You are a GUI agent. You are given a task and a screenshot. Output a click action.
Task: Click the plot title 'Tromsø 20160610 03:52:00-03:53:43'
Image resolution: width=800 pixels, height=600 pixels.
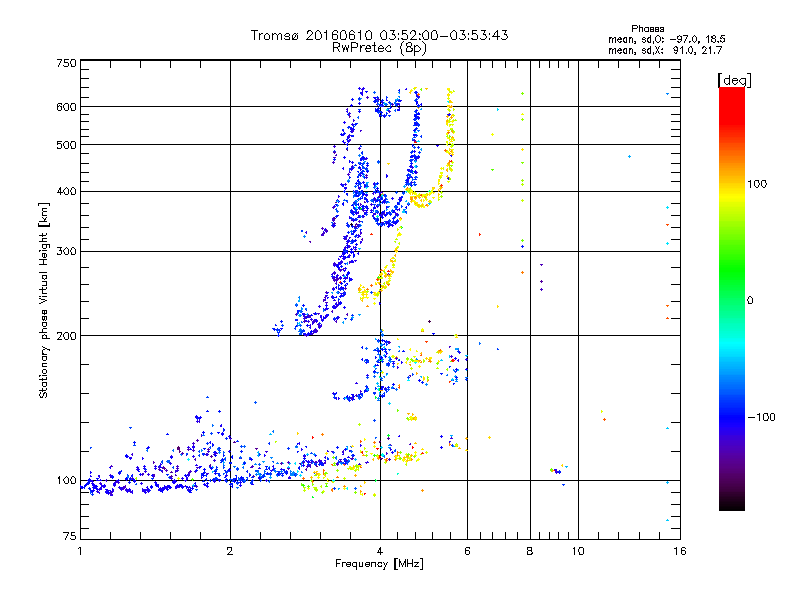click(x=379, y=35)
